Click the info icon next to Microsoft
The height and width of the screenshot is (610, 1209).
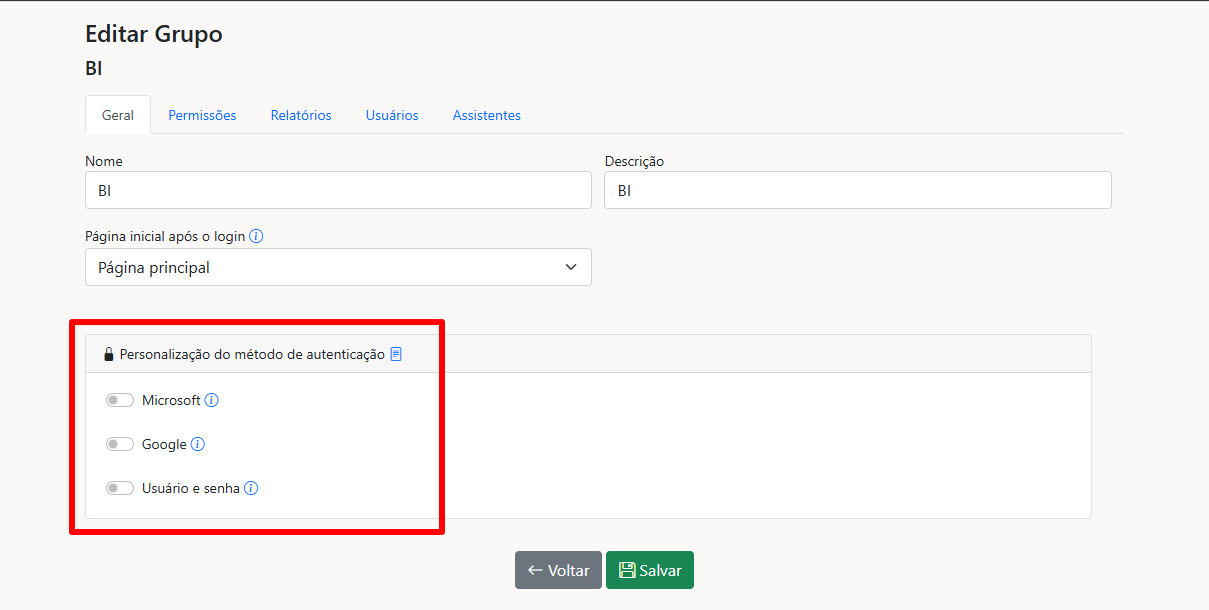pos(211,400)
